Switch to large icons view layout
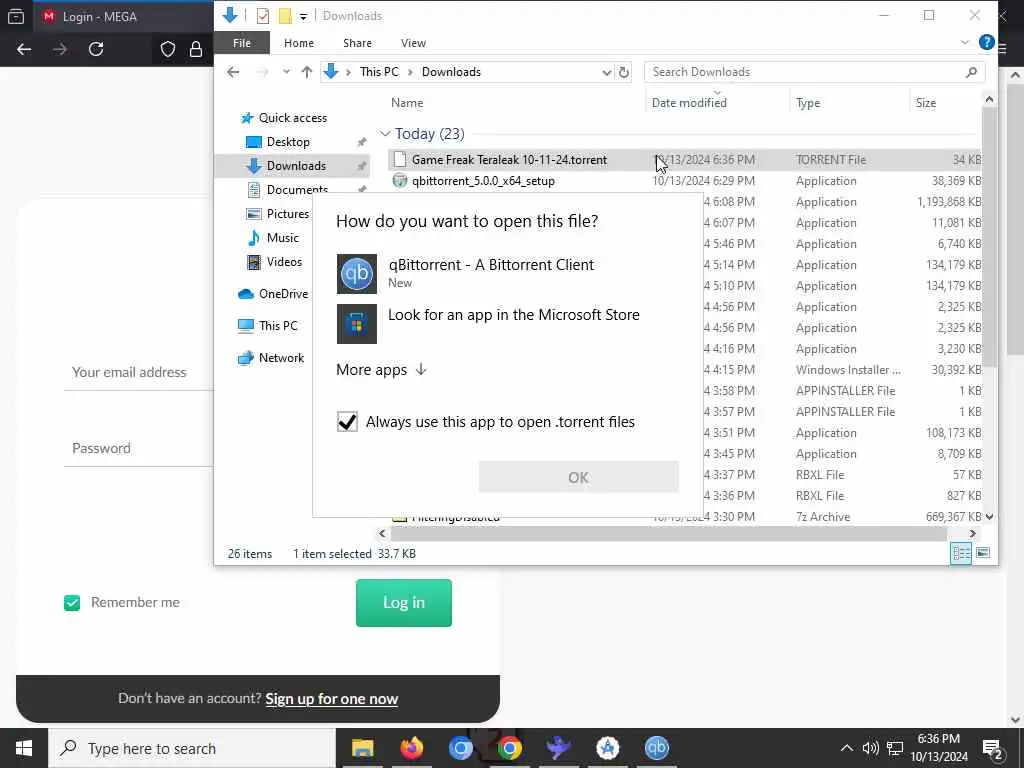The width and height of the screenshot is (1024, 768). point(983,553)
